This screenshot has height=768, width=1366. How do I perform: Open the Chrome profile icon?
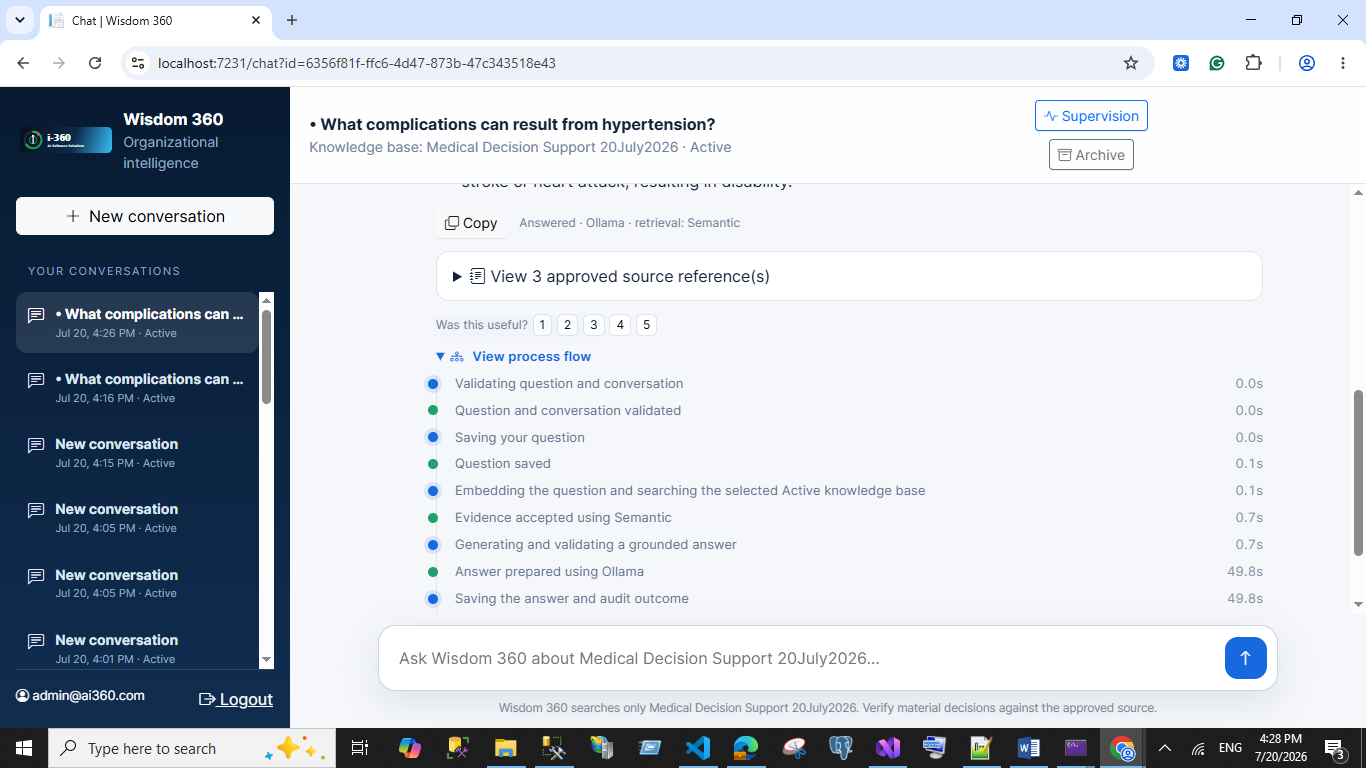point(1307,63)
